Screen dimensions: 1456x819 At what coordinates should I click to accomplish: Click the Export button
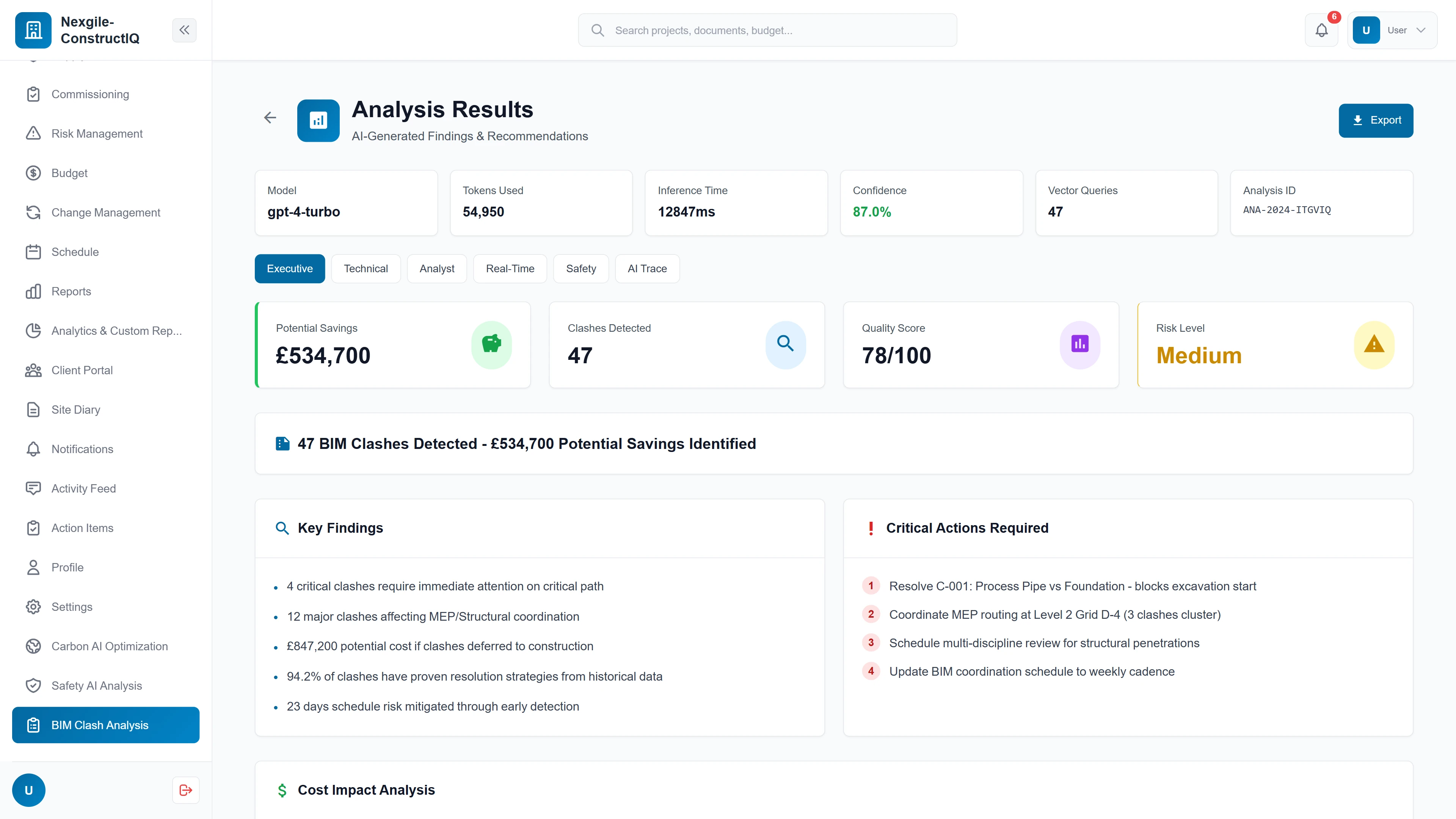pos(1376,120)
